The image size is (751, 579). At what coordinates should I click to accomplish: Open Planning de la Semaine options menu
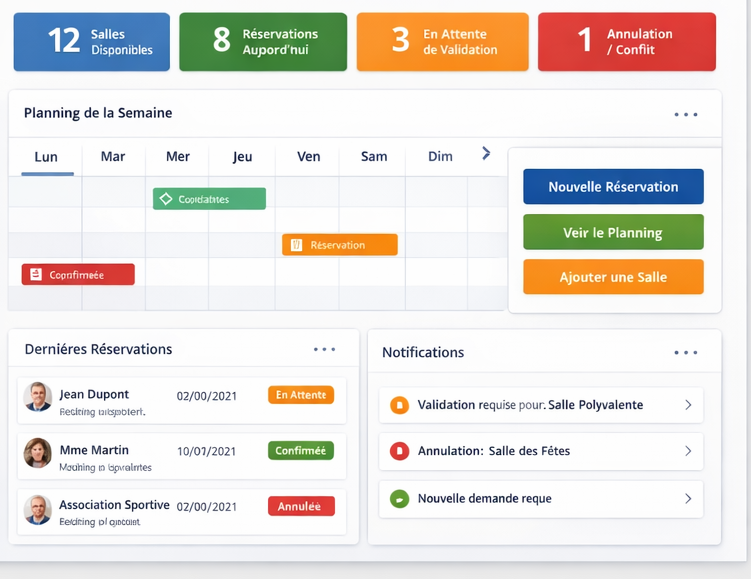click(x=686, y=115)
